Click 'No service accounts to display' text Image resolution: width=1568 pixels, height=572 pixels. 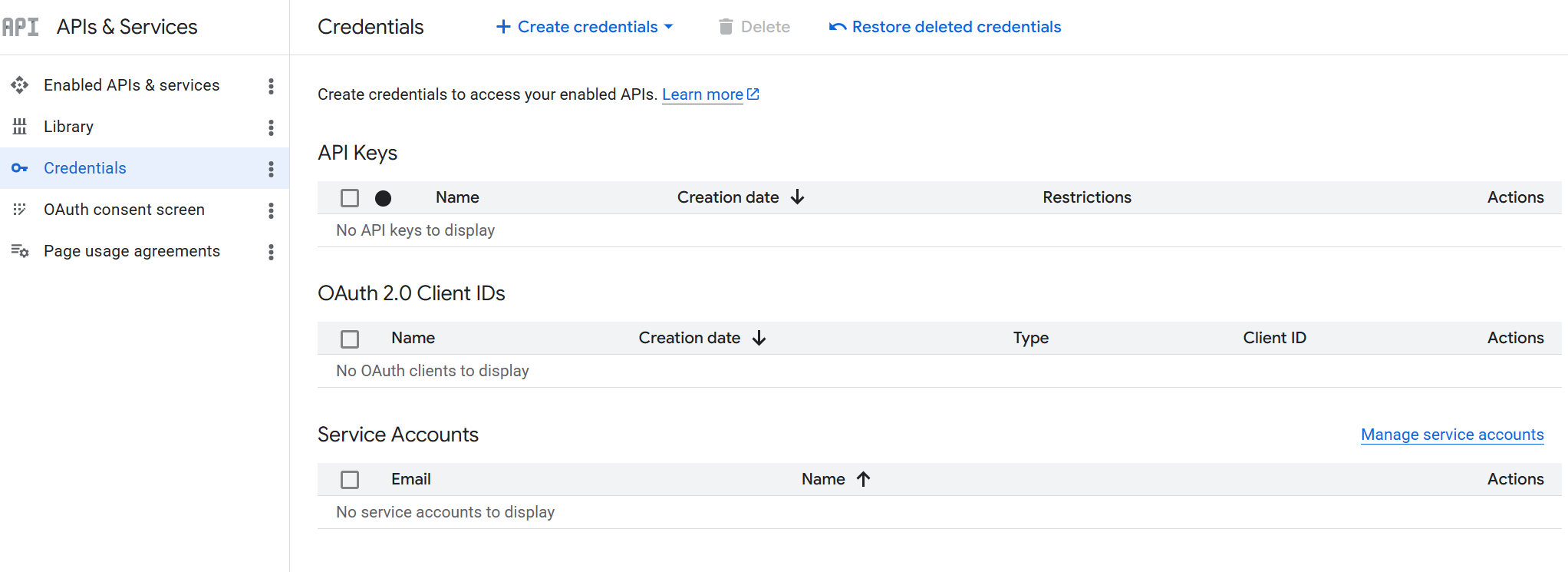[x=446, y=512]
